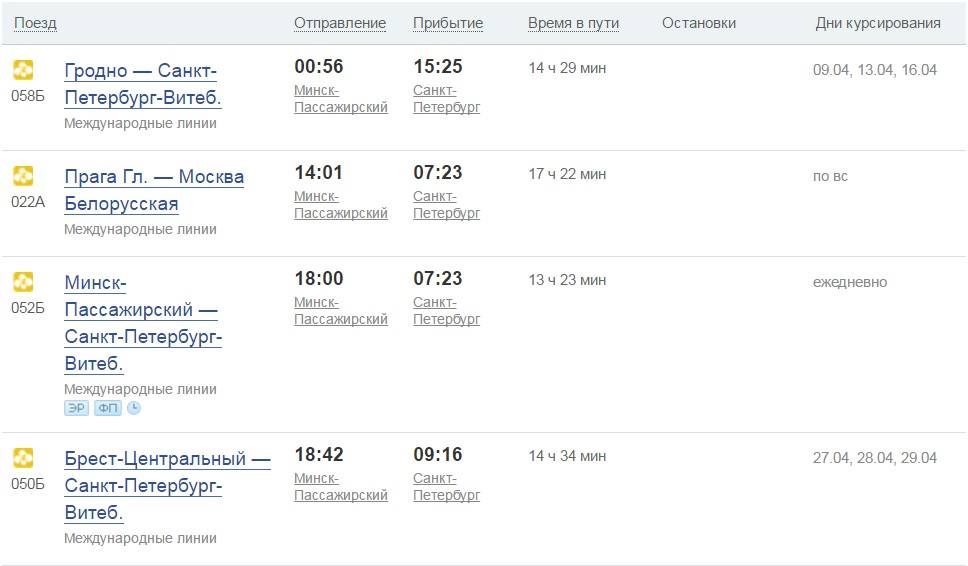
Task: Open Минск-Пассажирский — Санкт-Петербург-Витеб. train link
Action: point(143,323)
